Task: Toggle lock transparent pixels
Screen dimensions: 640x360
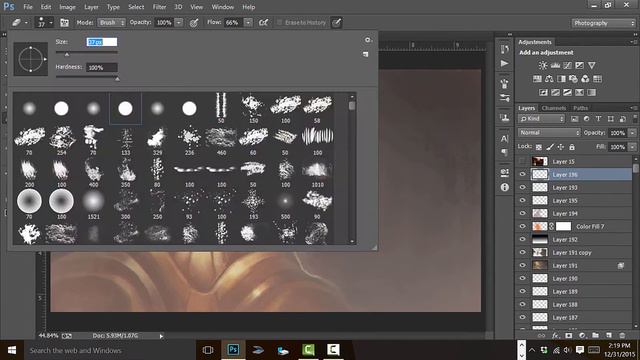Action: 539,147
